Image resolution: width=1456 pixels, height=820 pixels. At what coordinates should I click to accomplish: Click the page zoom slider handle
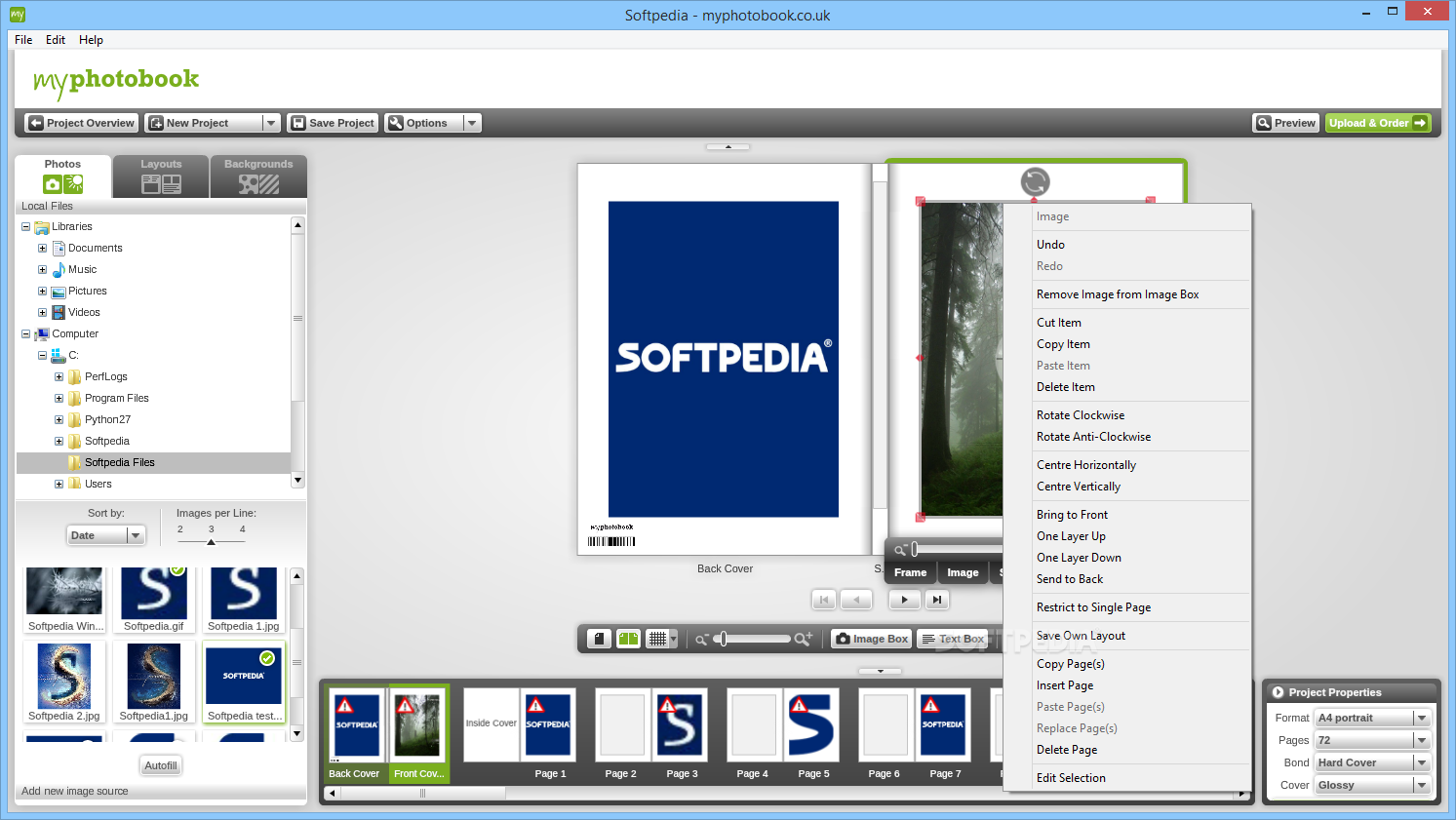pos(723,639)
